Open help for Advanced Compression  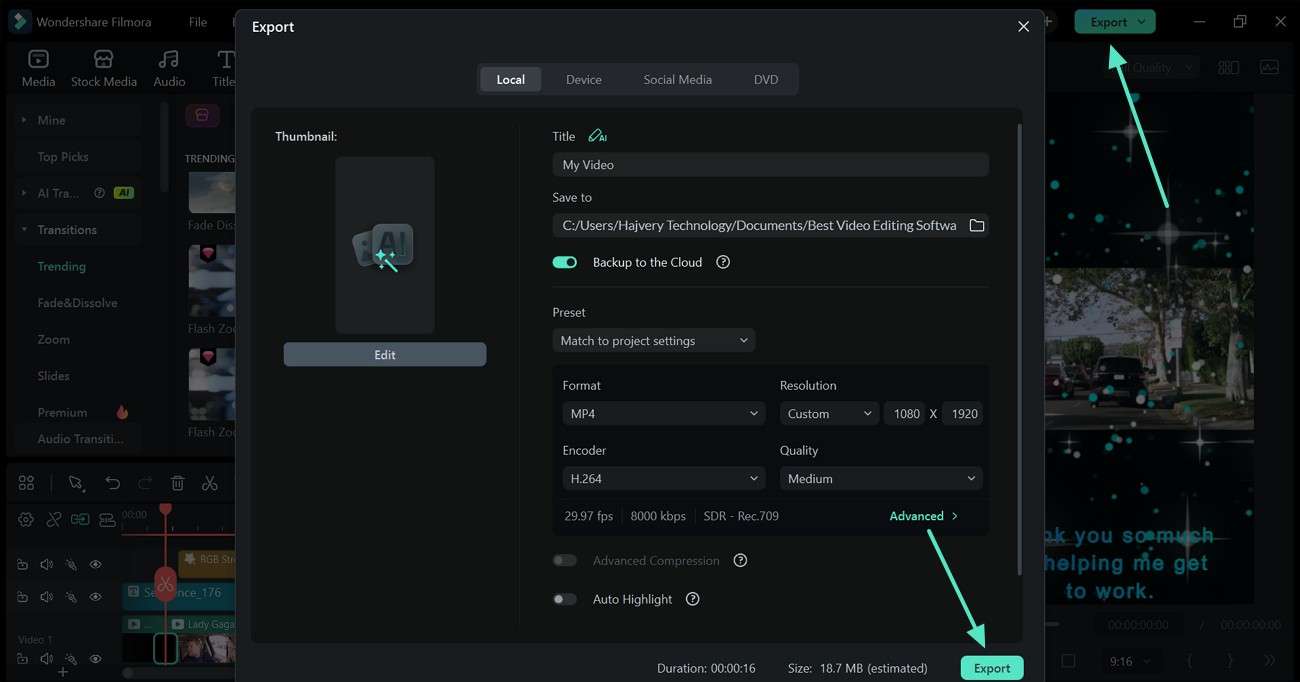[740, 560]
